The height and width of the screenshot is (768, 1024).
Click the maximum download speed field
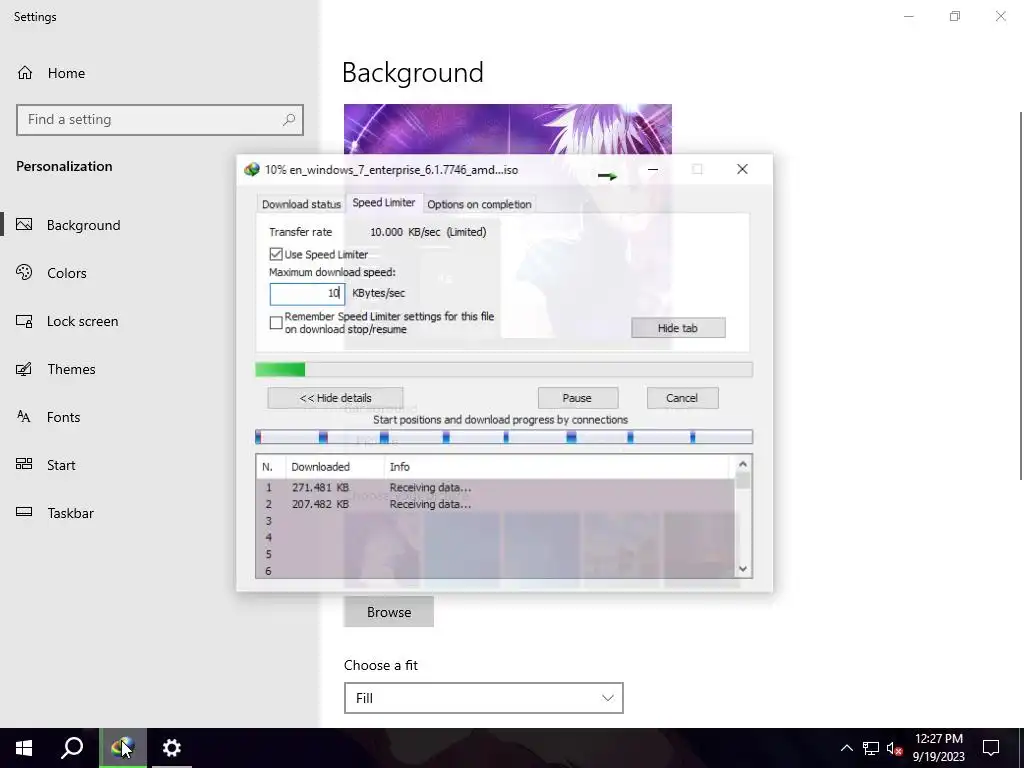pyautogui.click(x=307, y=294)
